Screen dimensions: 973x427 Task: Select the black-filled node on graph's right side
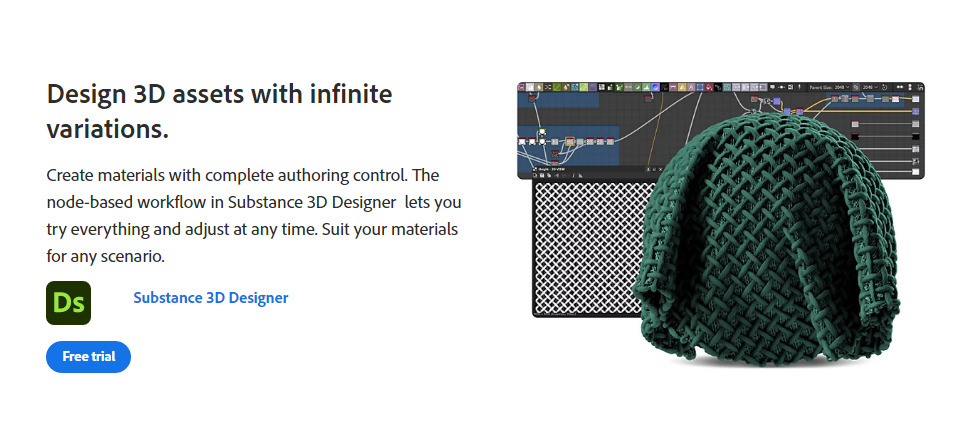(855, 136)
